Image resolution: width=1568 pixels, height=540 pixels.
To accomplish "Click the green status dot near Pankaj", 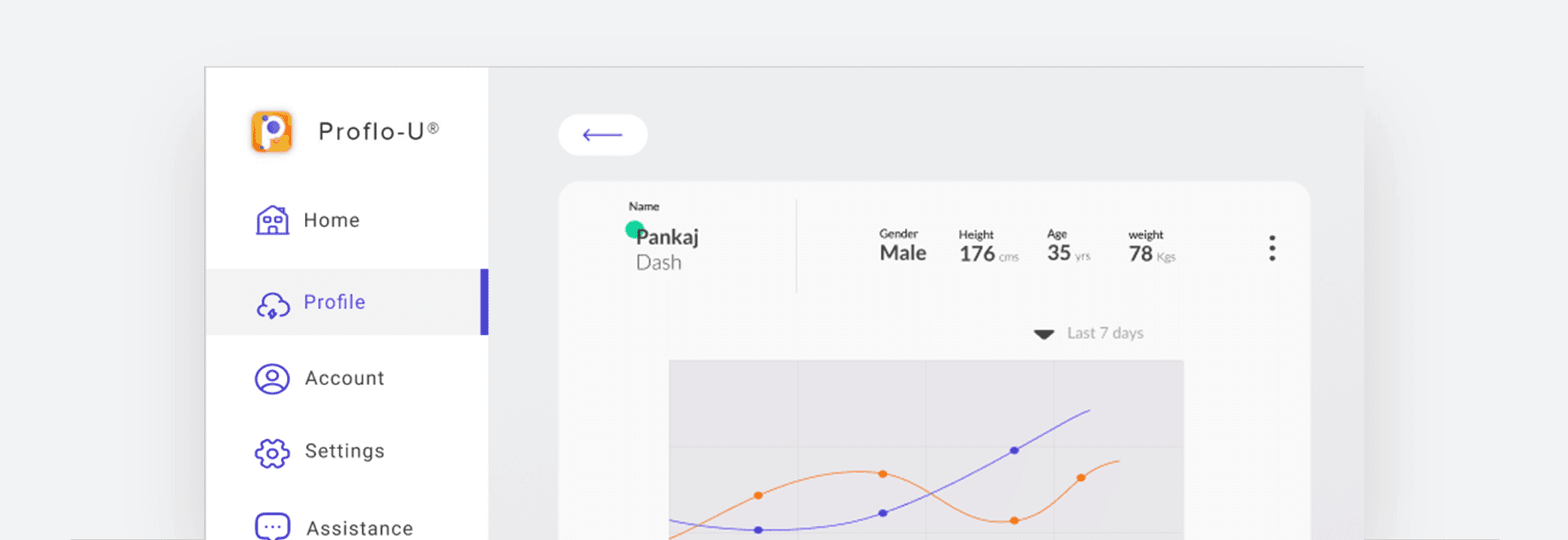I will (x=633, y=229).
